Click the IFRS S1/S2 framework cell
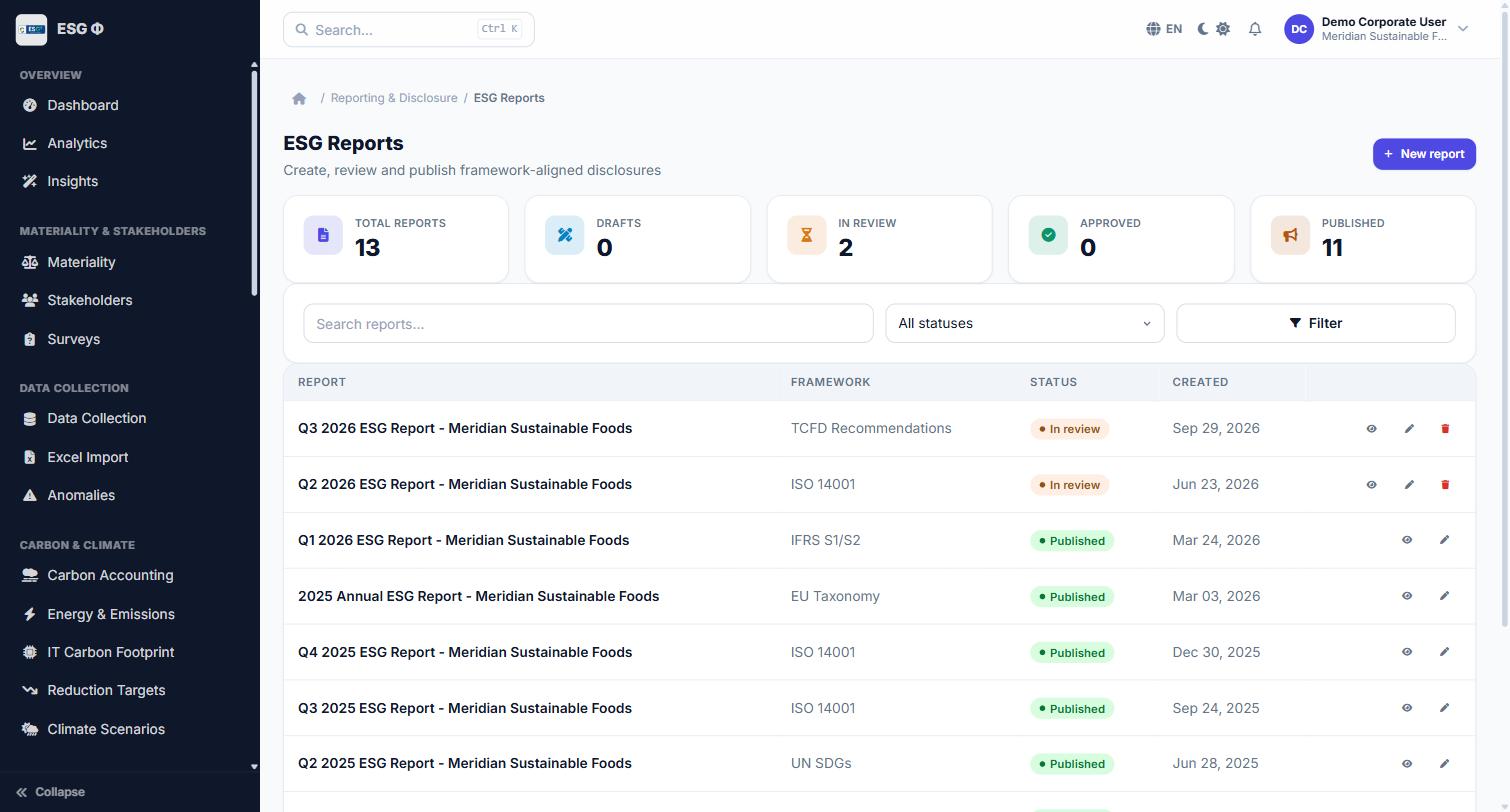The width and height of the screenshot is (1510, 812). (x=825, y=540)
